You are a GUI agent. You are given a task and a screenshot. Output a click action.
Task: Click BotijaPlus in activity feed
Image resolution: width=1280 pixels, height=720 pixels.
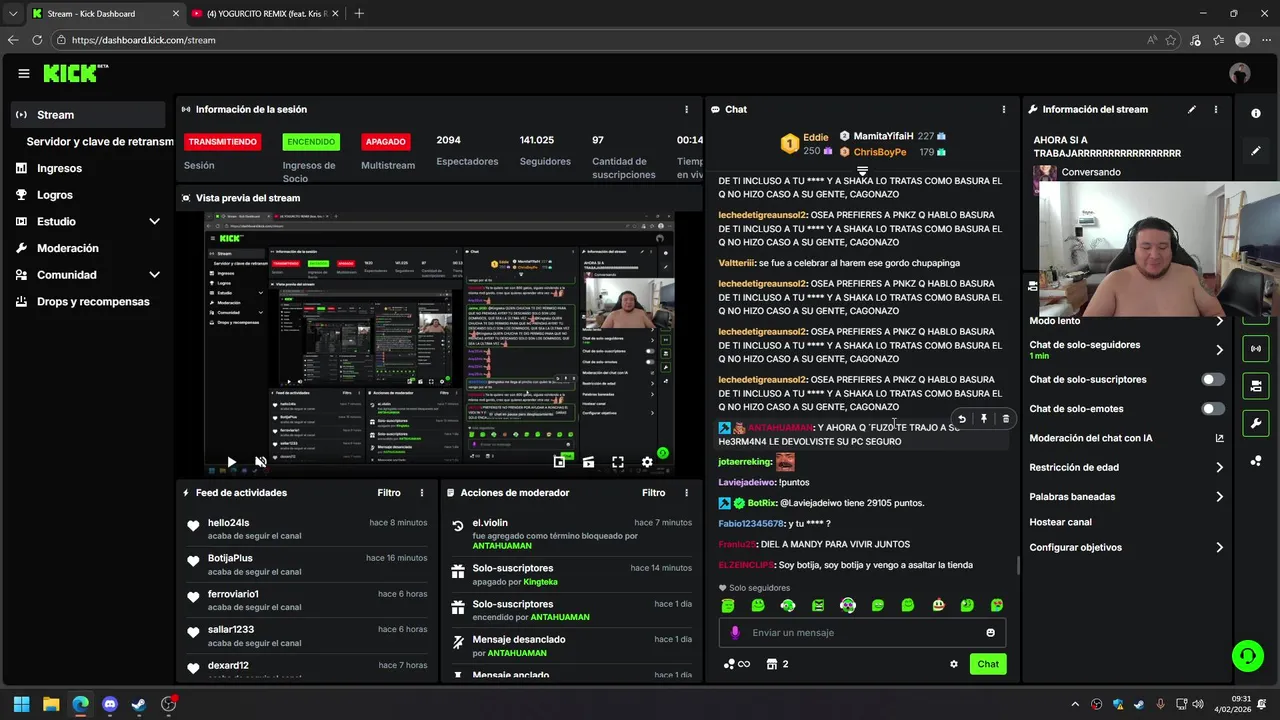(230, 558)
